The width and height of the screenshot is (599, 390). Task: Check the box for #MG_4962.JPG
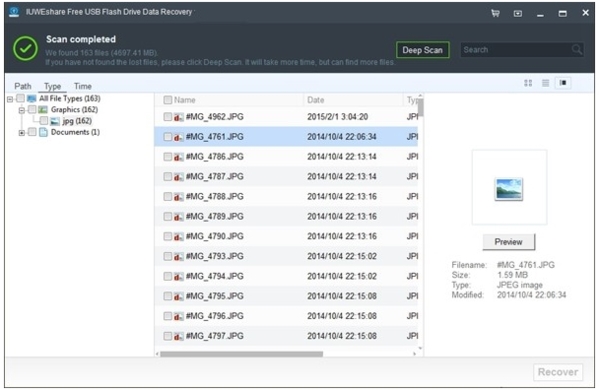pyautogui.click(x=167, y=117)
